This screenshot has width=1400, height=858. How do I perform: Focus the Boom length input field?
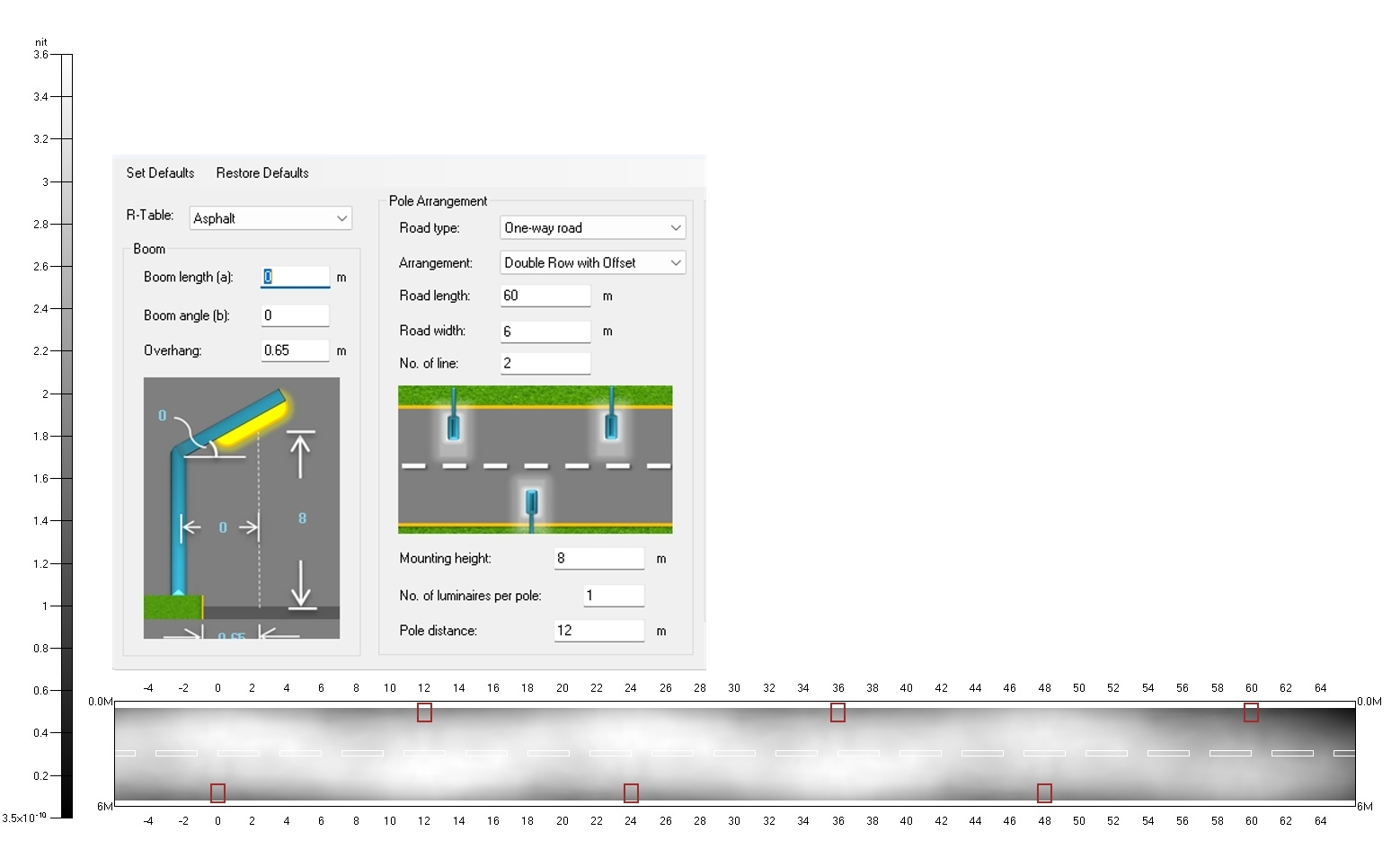296,278
